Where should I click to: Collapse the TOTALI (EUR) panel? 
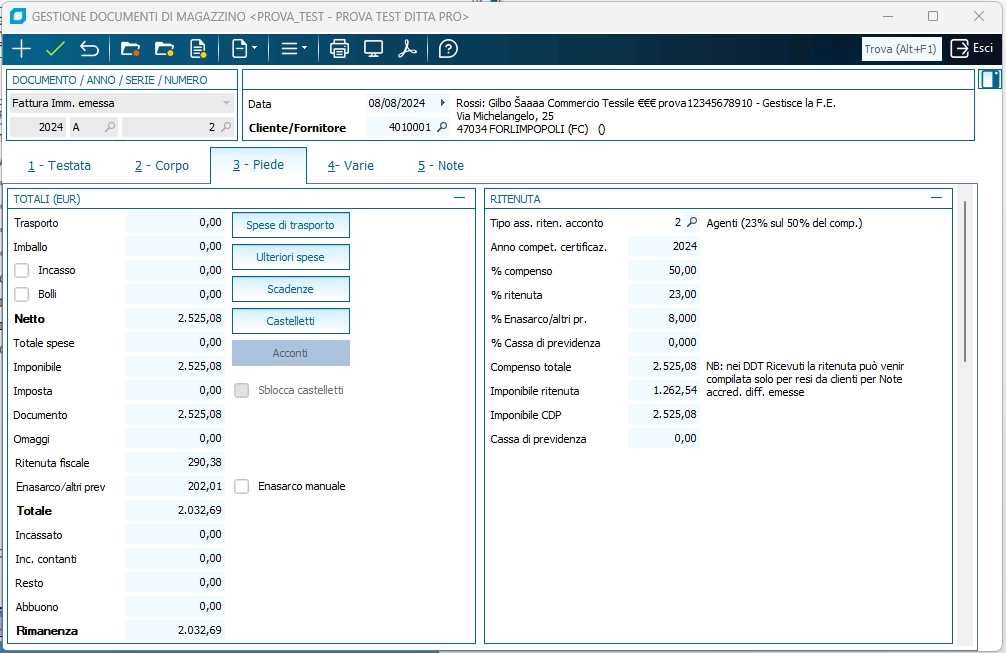pos(459,198)
